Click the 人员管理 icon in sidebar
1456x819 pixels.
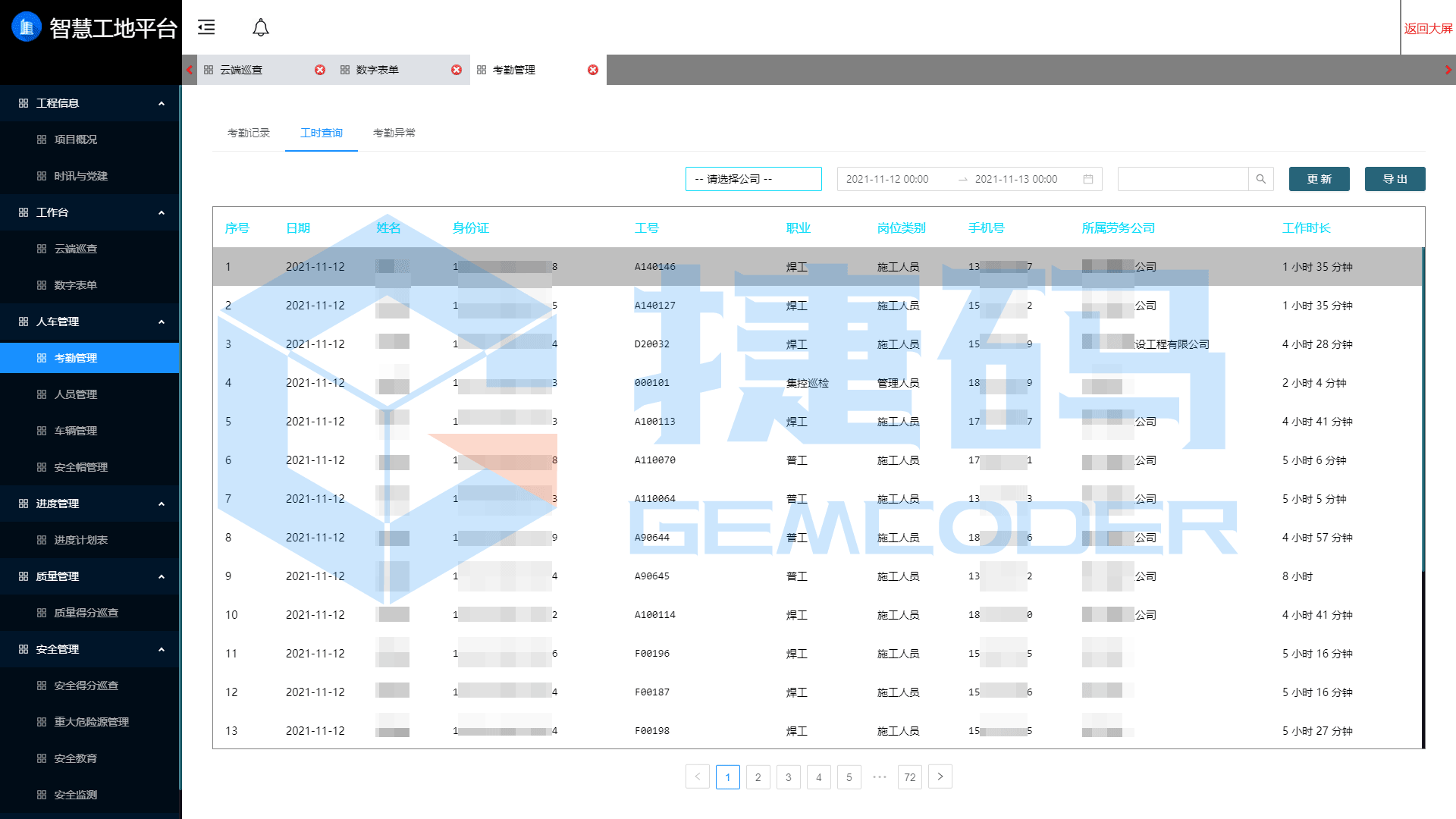point(42,394)
